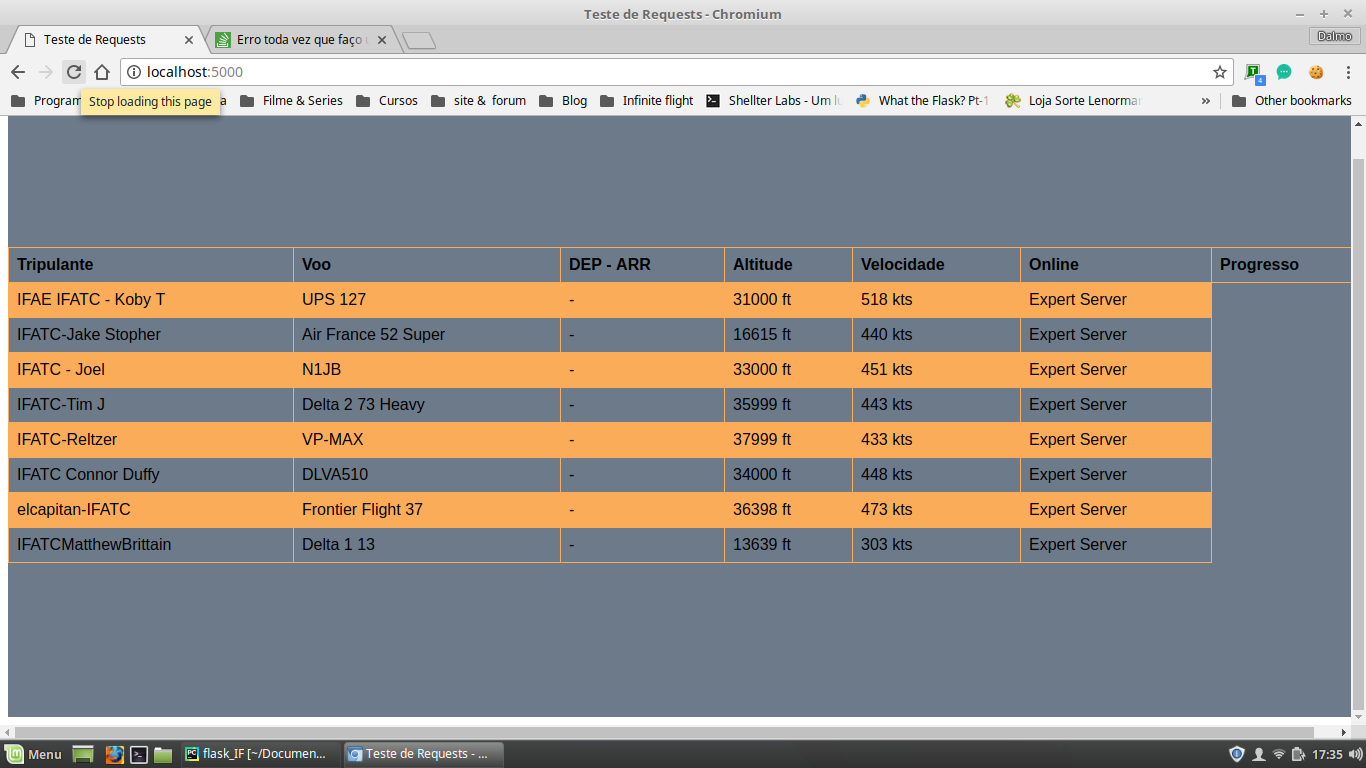Click the Progresso column header
The width and height of the screenshot is (1366, 768).
[x=1281, y=265]
